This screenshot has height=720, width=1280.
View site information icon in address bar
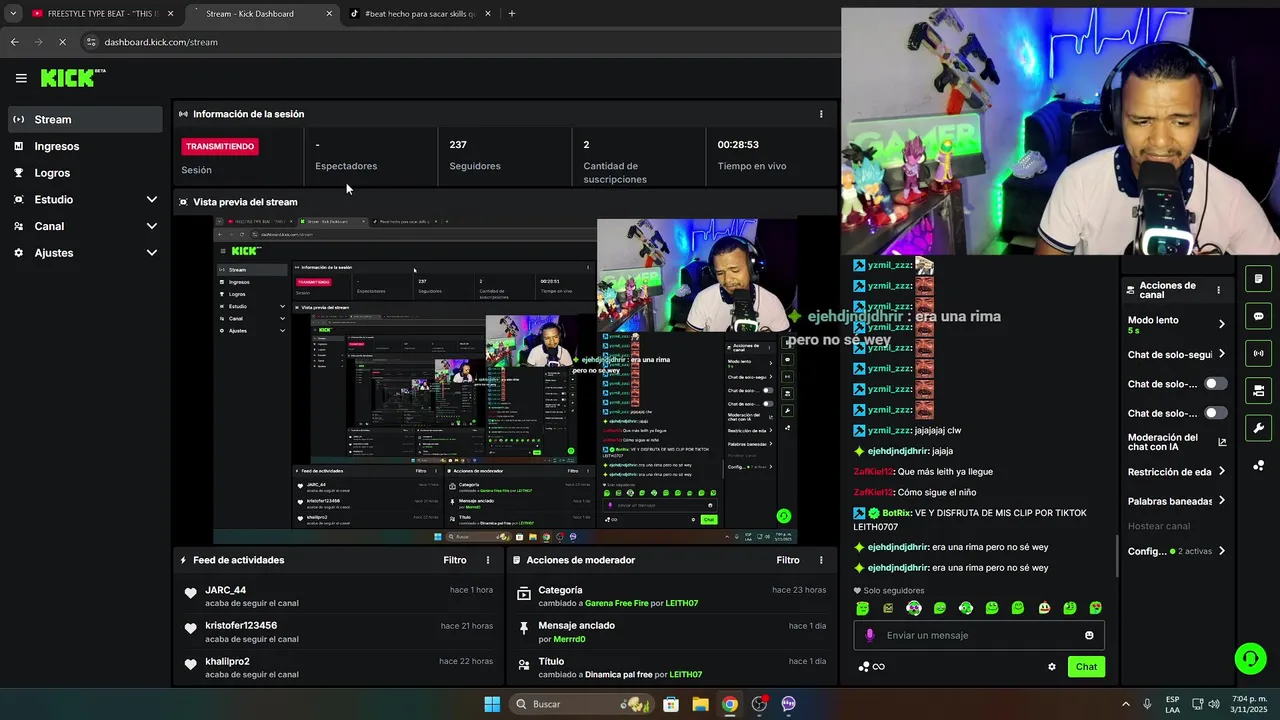pyautogui.click(x=91, y=42)
